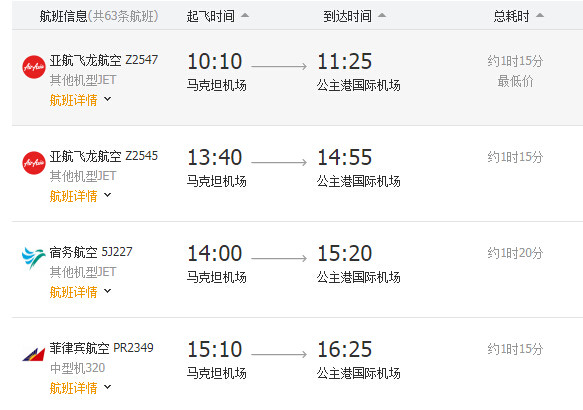
Task: Click Cebu Pacific logo for flight 5J227
Action: [33, 258]
